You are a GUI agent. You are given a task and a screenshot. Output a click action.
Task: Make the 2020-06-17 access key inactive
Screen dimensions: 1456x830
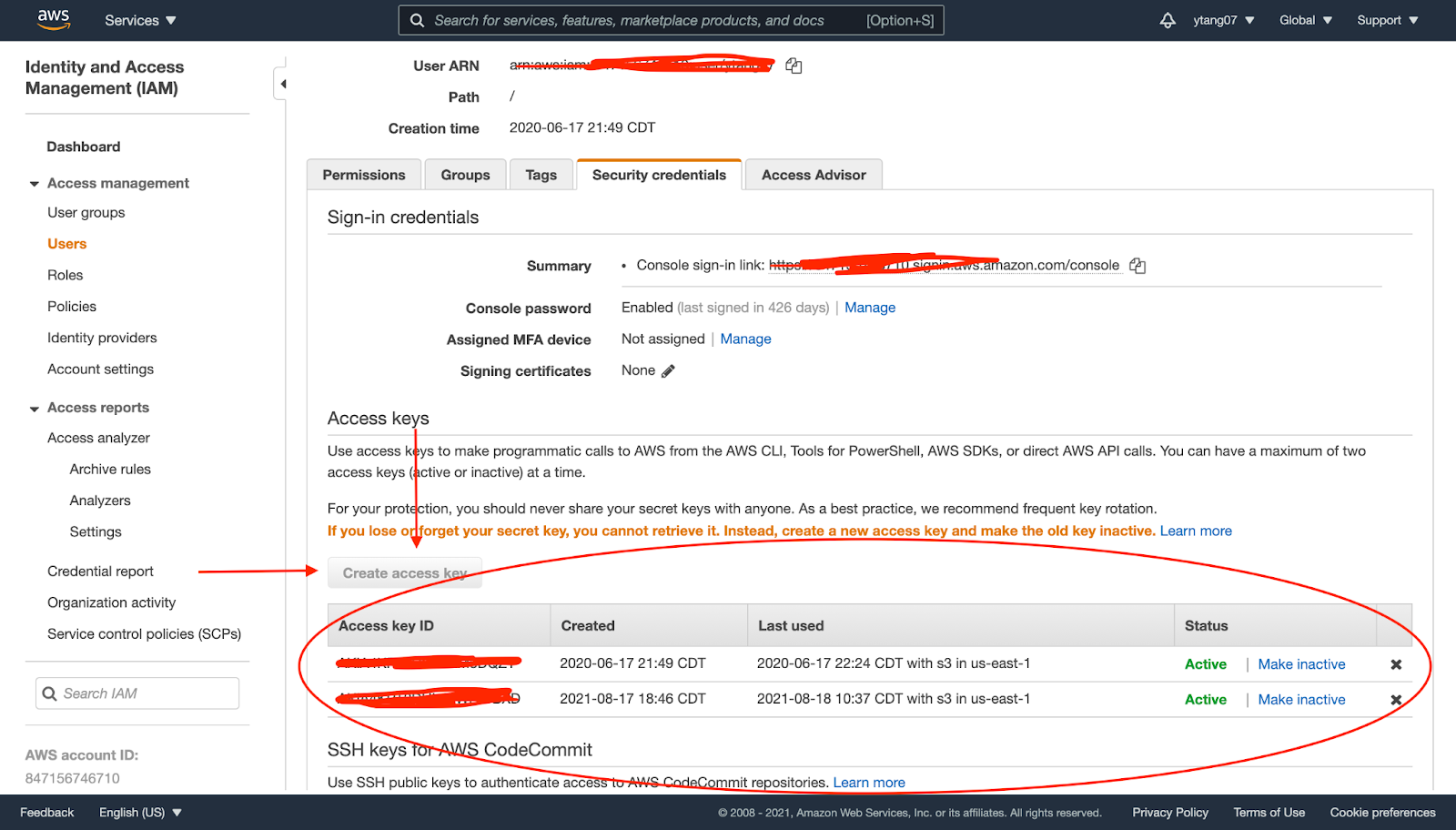click(x=1301, y=664)
